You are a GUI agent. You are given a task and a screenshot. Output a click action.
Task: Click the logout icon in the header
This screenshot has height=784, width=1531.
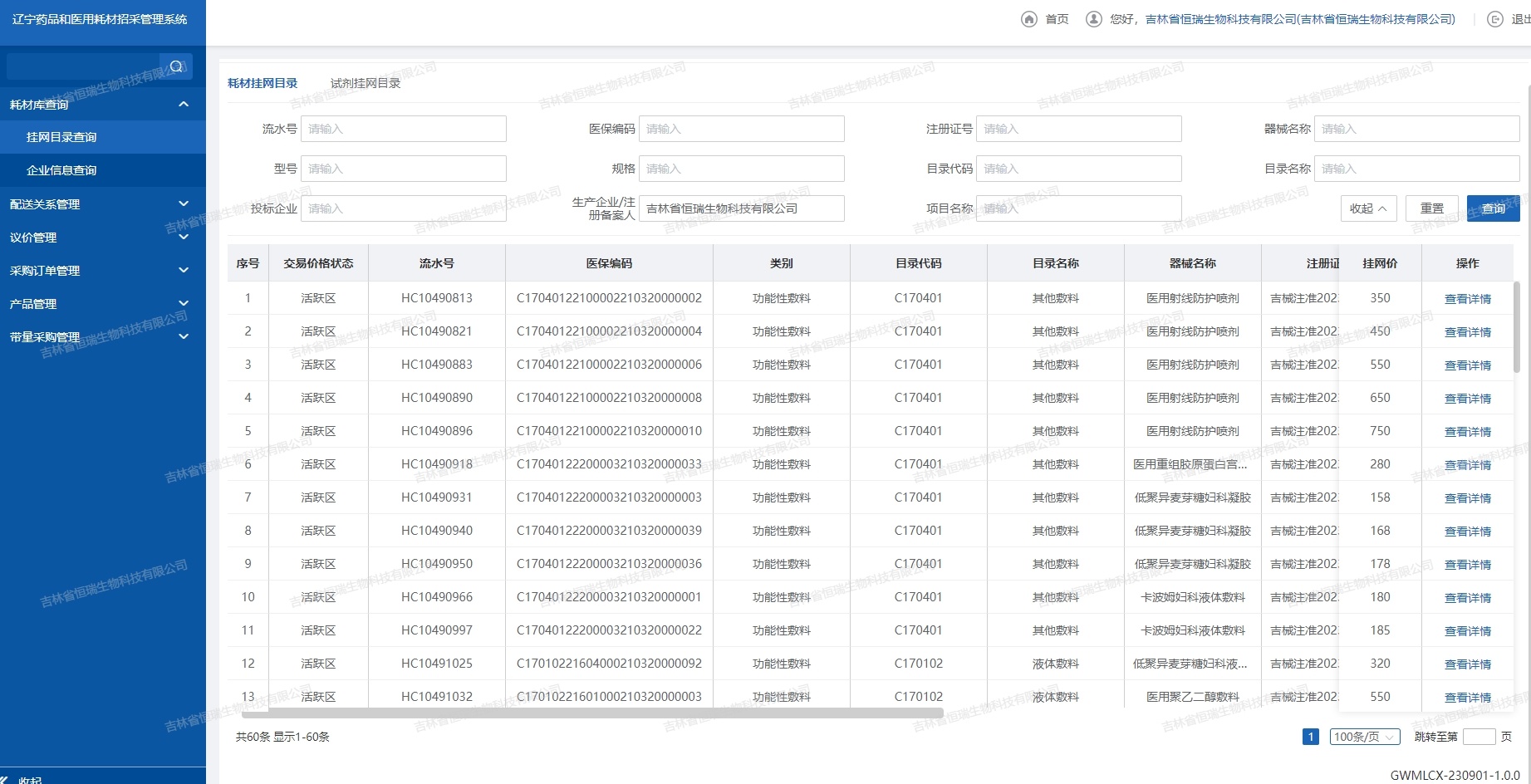(x=1494, y=19)
